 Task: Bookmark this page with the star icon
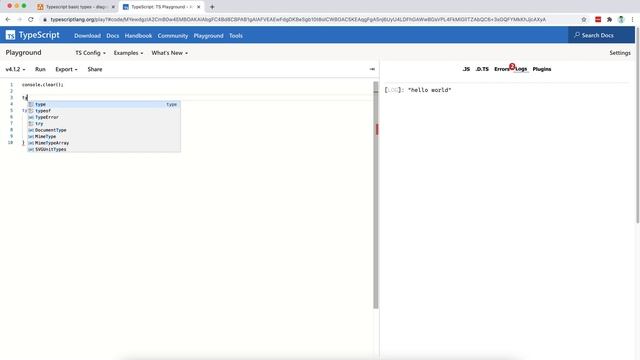pyautogui.click(x=584, y=19)
